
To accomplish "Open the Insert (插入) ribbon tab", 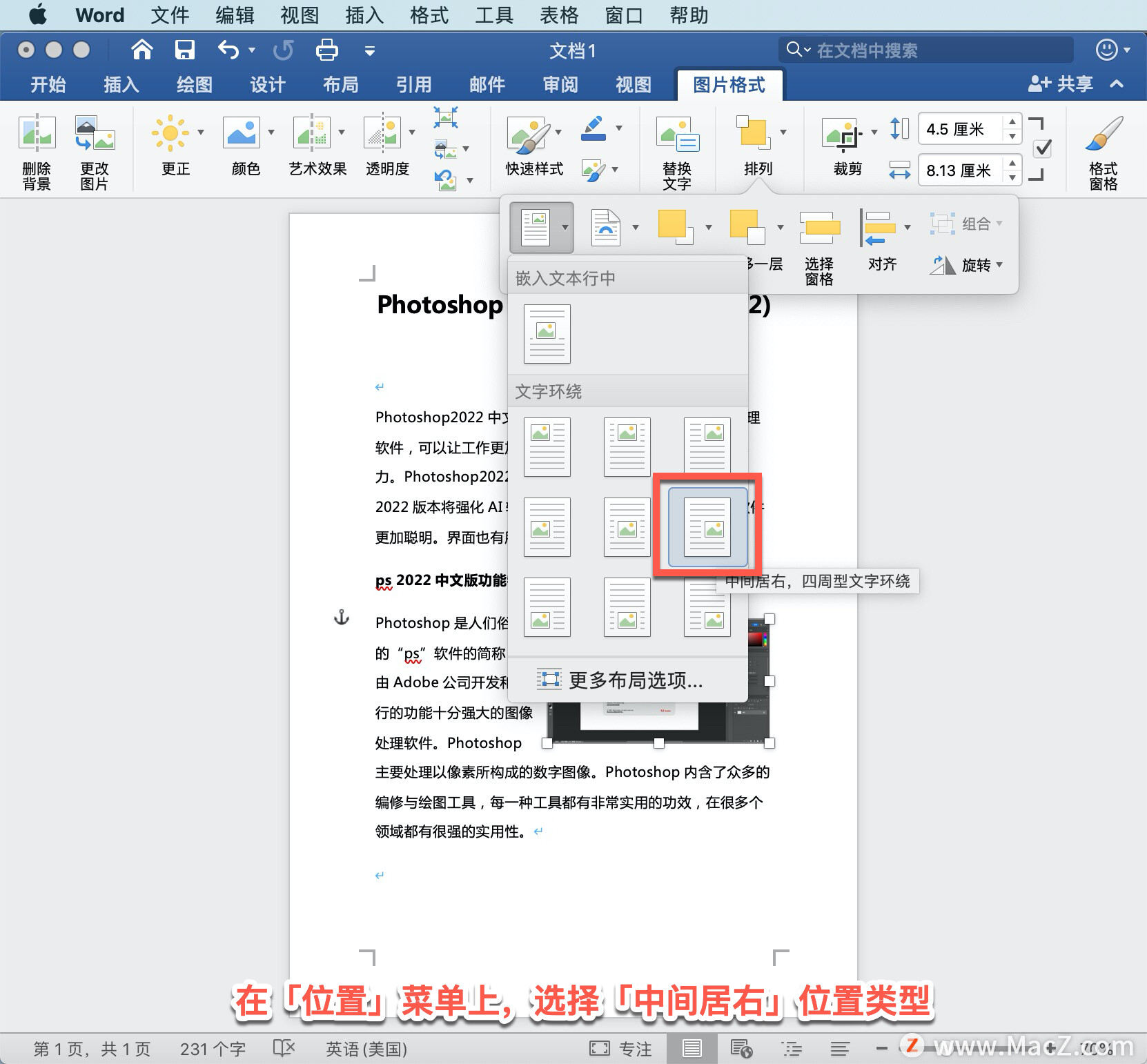I will tap(121, 85).
